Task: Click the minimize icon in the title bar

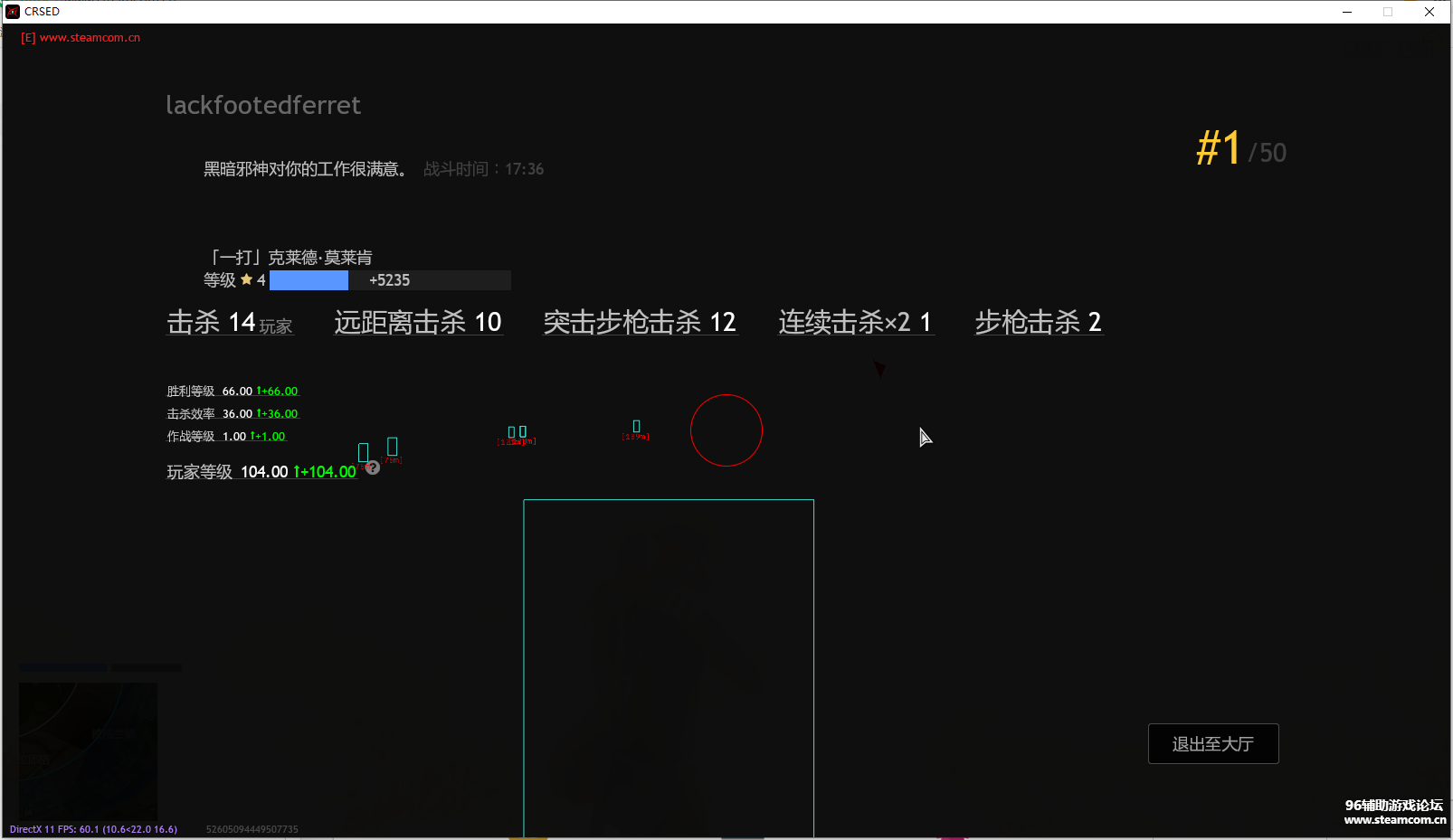Action: (1347, 12)
